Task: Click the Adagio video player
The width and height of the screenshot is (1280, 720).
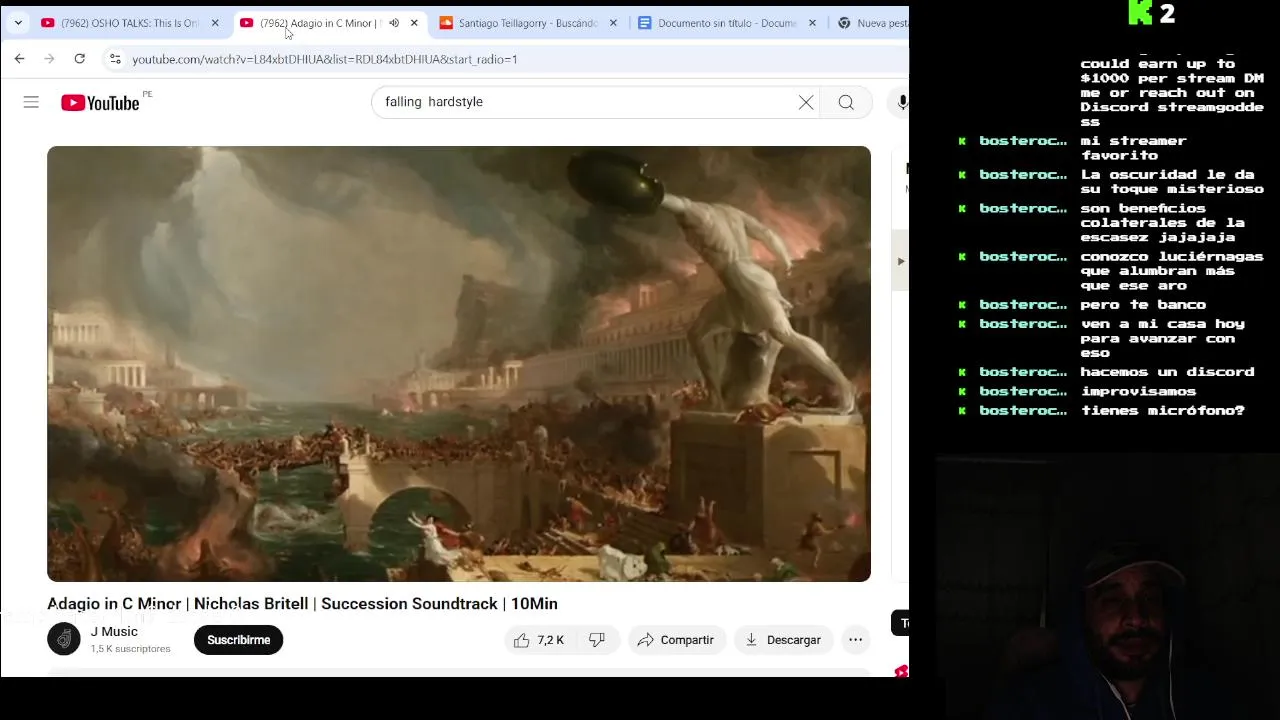Action: [x=459, y=364]
